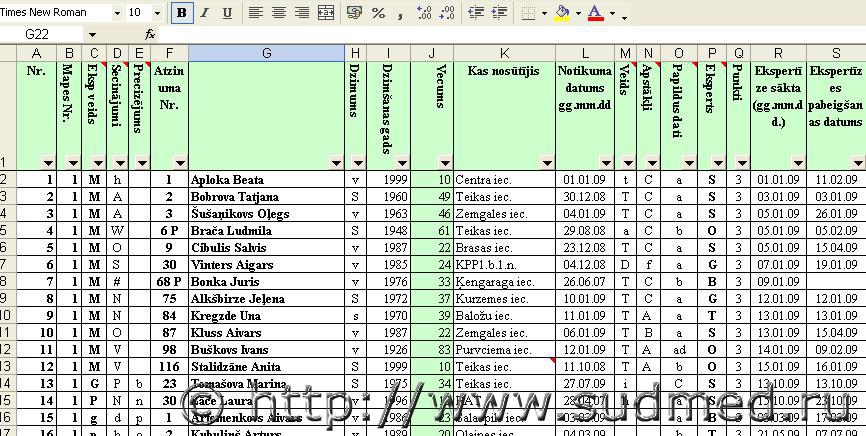The image size is (866, 436).
Task: Select column G header
Action: [x=267, y=52]
